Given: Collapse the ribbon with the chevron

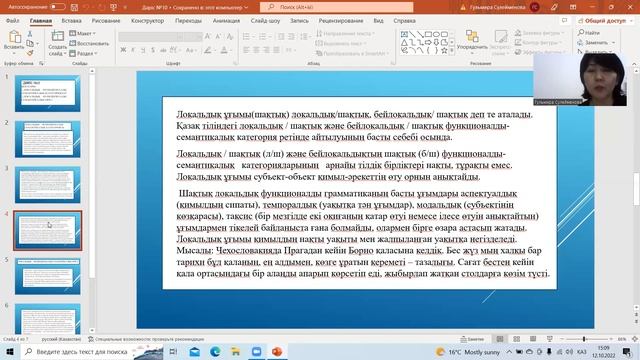Looking at the screenshot, I should (634, 64).
